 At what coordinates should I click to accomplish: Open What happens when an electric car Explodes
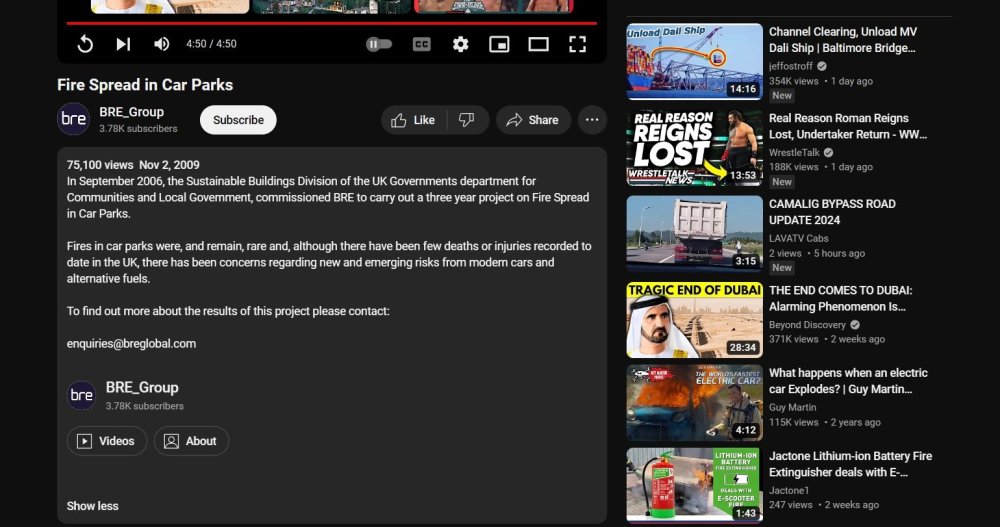click(848, 381)
